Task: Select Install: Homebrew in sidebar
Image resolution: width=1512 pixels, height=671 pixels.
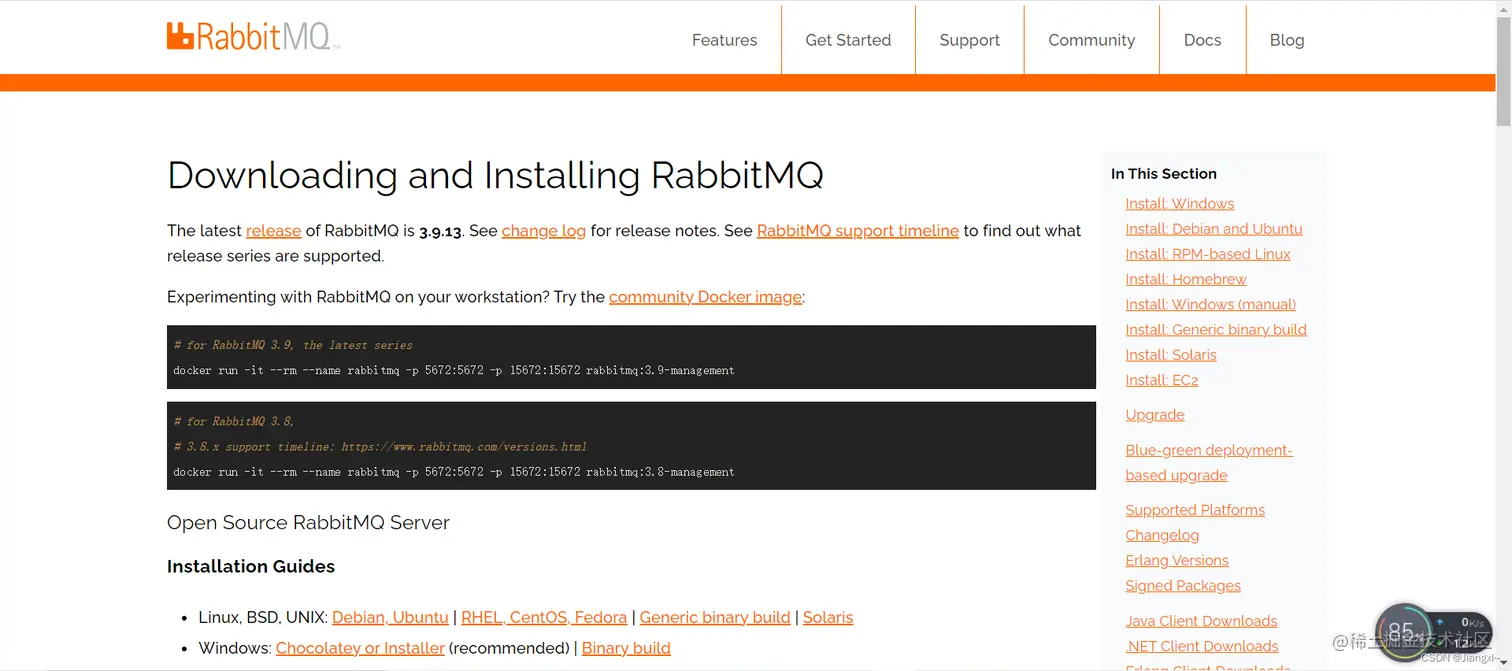Action: [x=1186, y=279]
